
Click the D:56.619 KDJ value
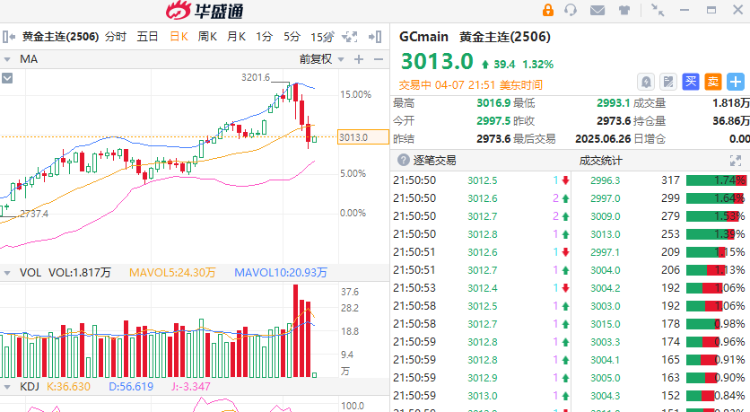click(131, 387)
